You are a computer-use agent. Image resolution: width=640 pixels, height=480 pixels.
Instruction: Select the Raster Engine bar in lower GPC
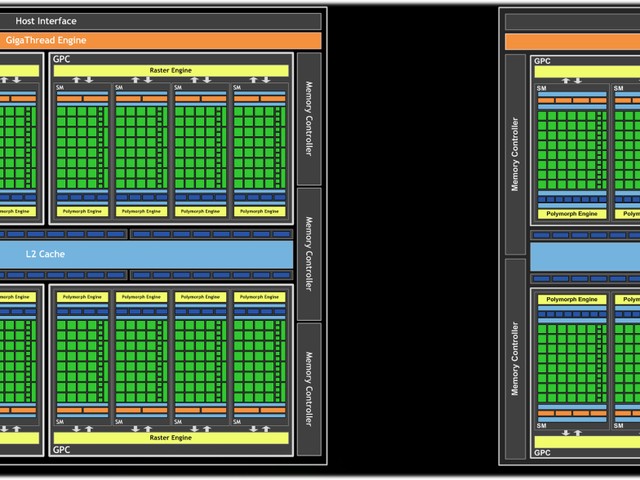171,438
